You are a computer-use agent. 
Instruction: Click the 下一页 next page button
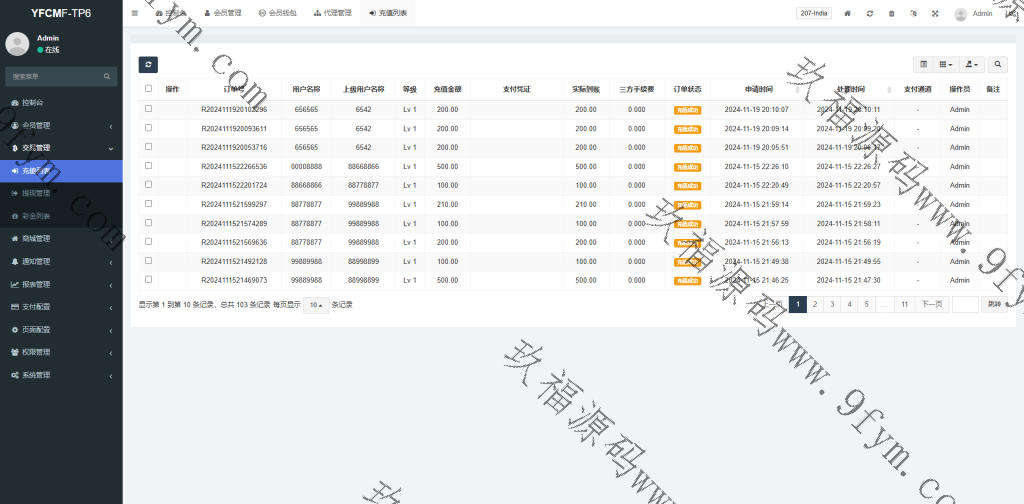tap(931, 304)
